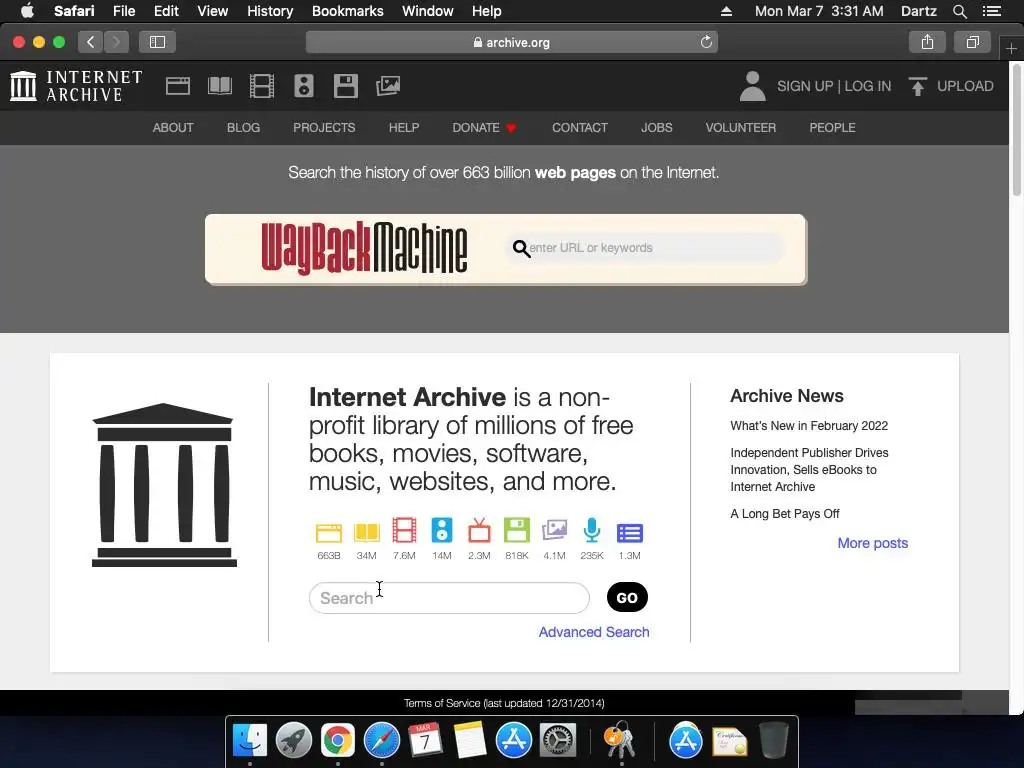Click the Safari address bar
The width and height of the screenshot is (1024, 768).
point(511,42)
